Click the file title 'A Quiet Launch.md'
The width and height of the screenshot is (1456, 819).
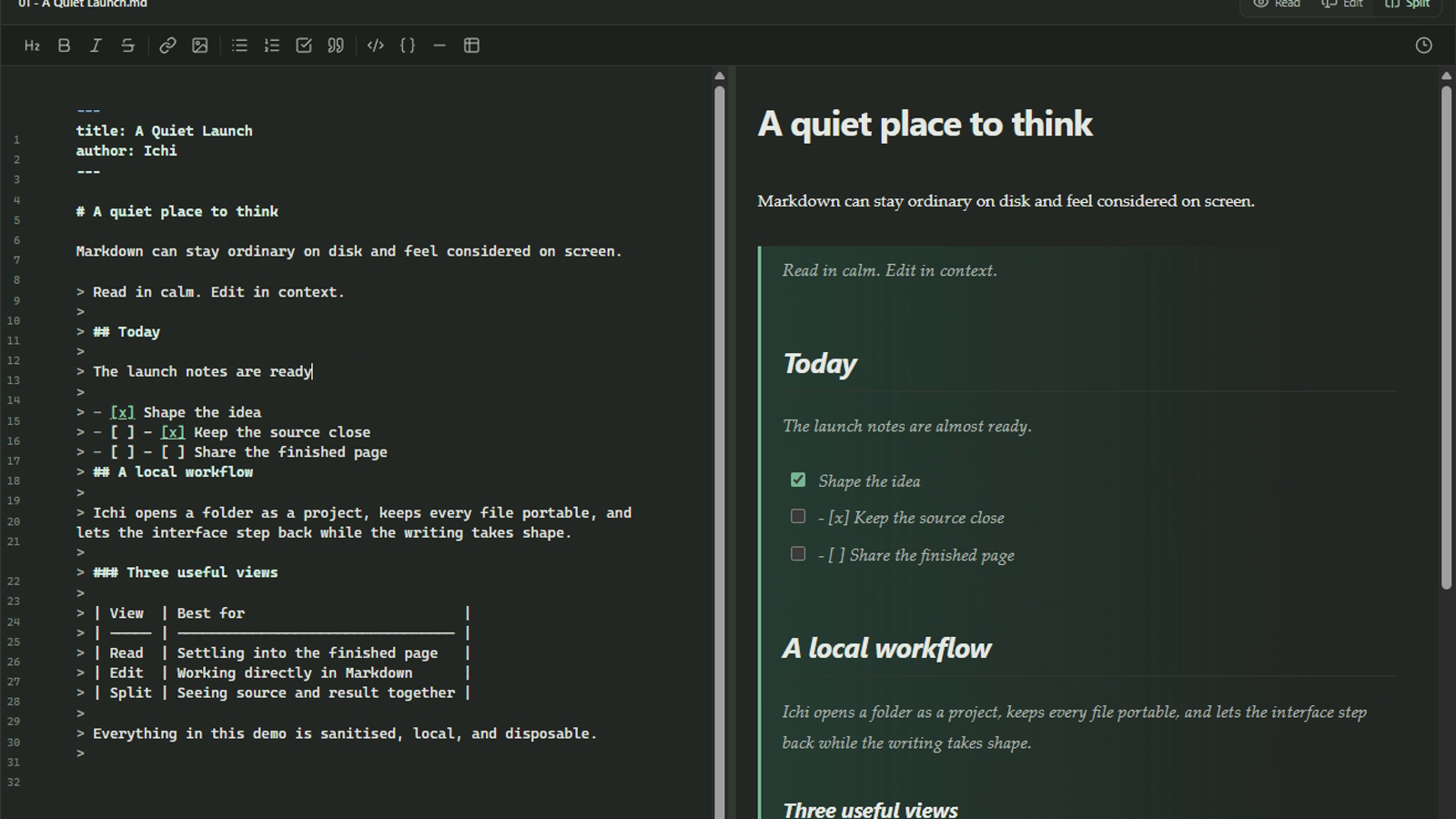pyautogui.click(x=83, y=5)
